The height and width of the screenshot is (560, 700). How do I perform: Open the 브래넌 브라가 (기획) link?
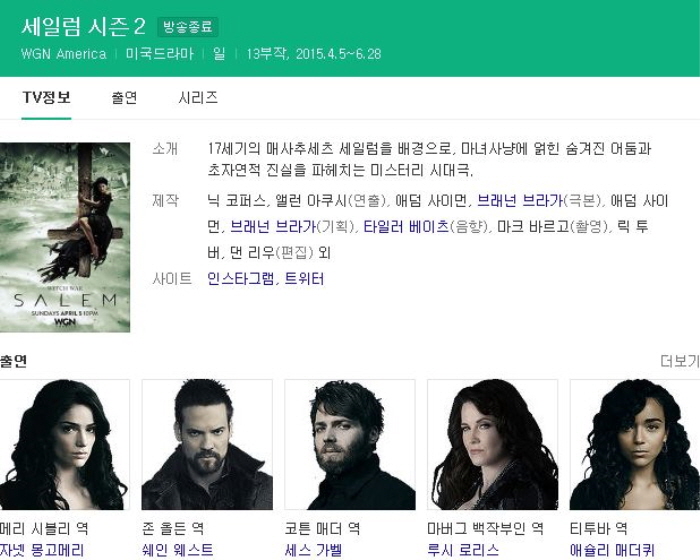(x=273, y=226)
